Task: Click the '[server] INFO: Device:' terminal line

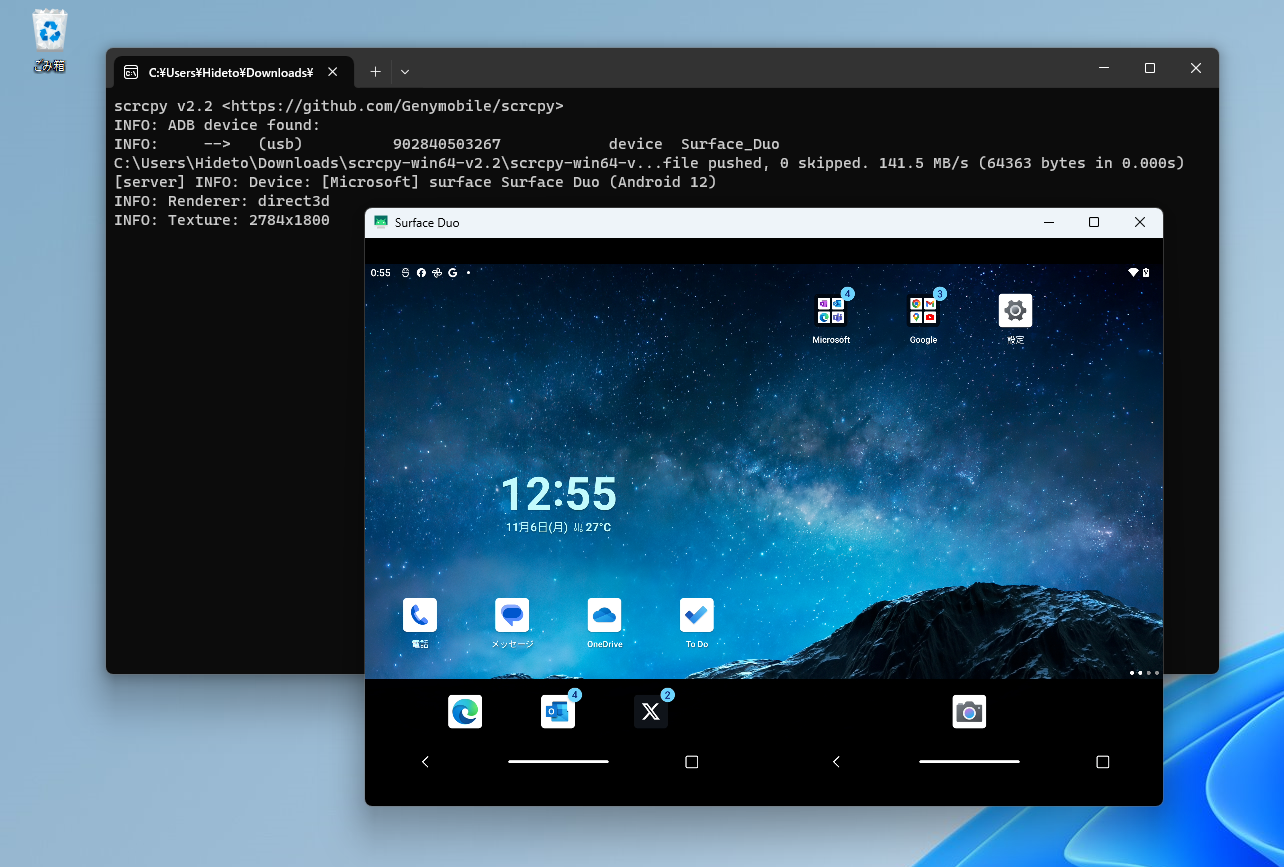Action: [415, 182]
